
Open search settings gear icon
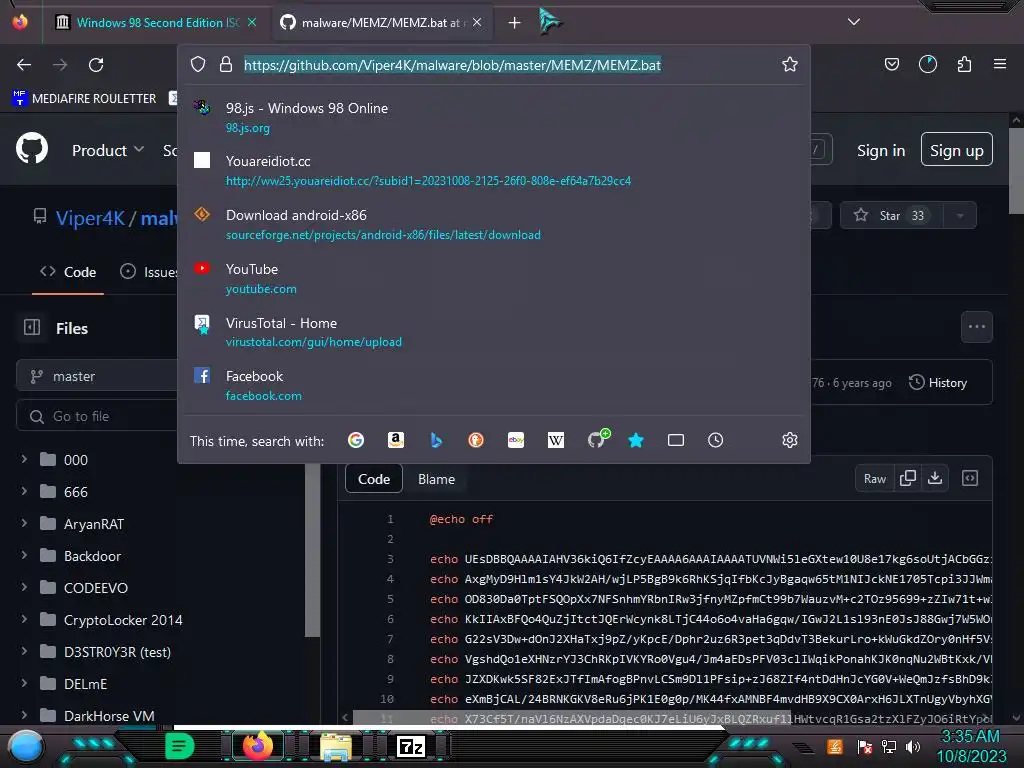(790, 440)
